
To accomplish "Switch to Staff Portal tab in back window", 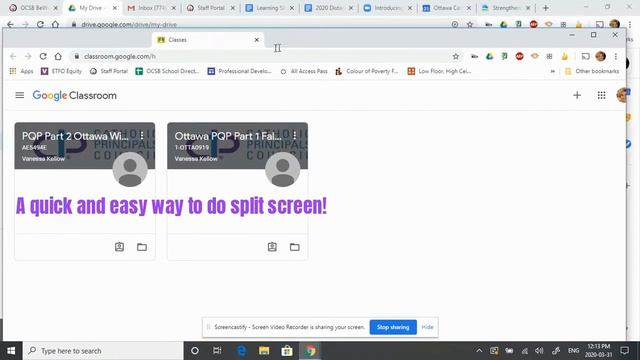I will click(x=211, y=8).
